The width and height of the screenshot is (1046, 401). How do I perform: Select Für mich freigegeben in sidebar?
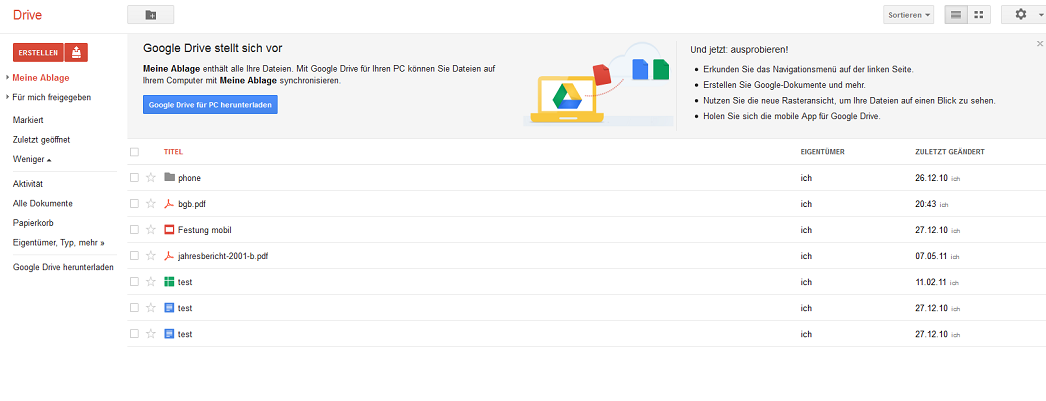tap(52, 97)
